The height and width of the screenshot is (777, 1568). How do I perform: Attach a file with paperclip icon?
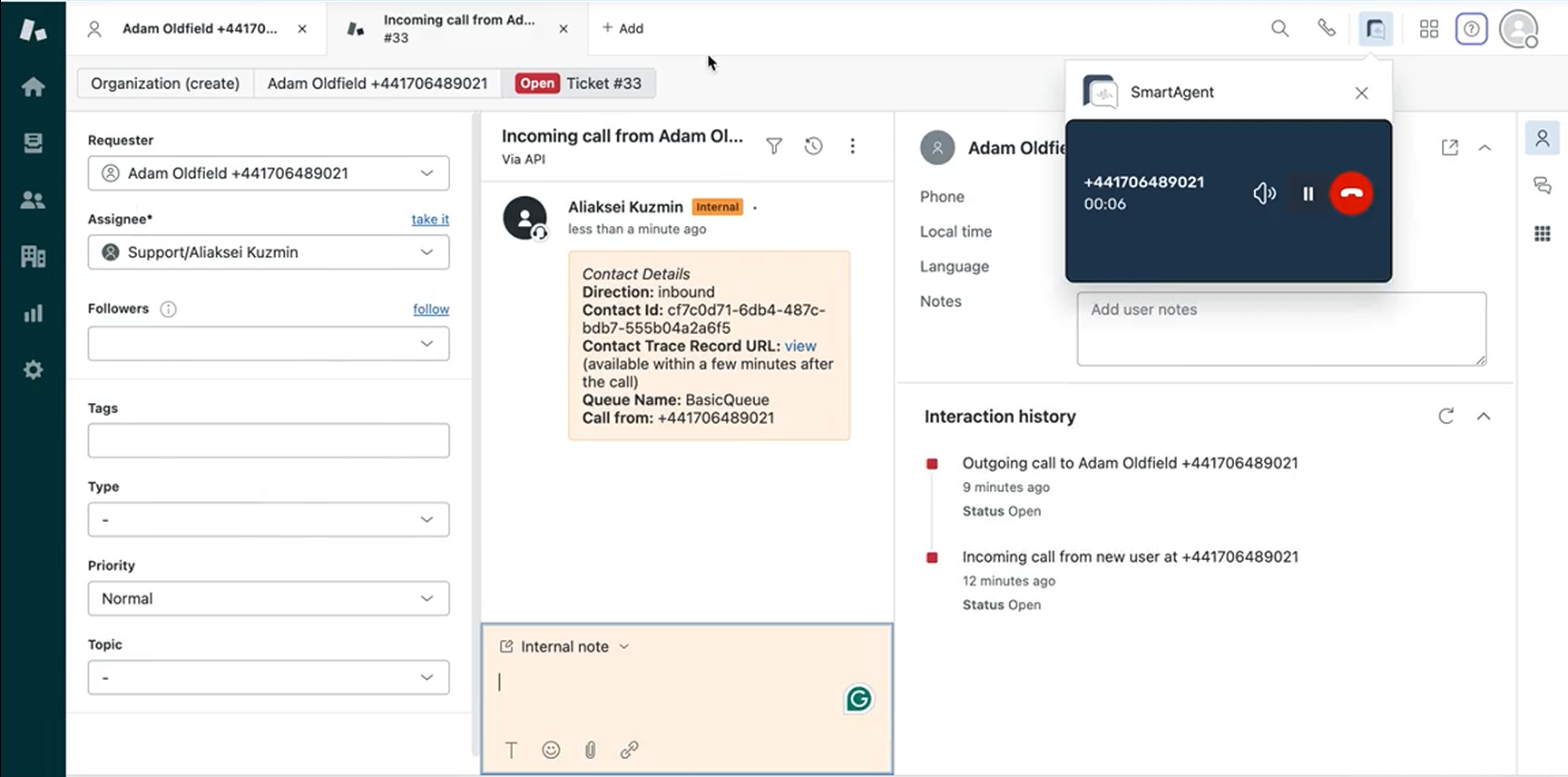point(590,750)
